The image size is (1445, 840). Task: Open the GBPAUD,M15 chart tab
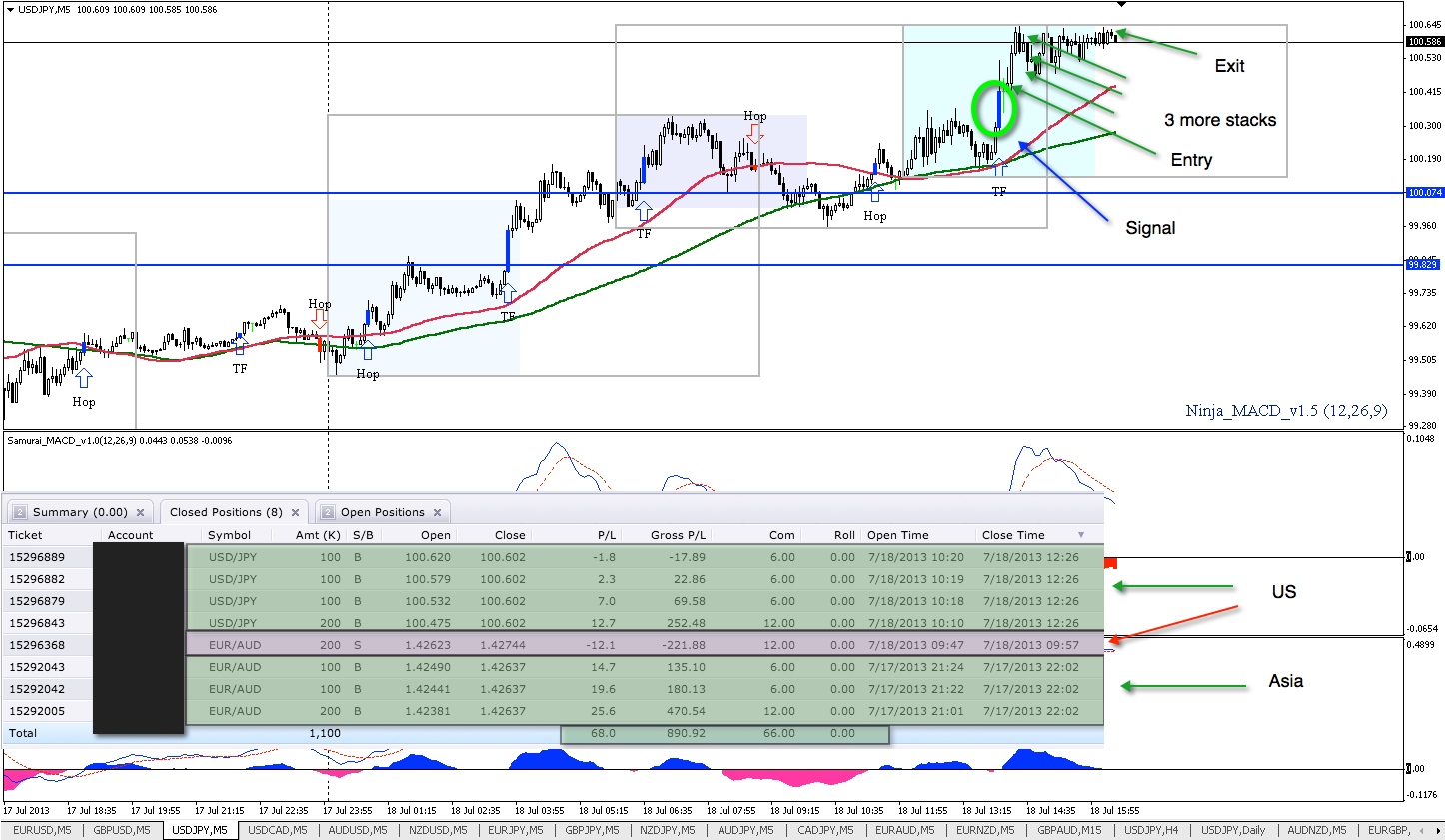(1069, 830)
